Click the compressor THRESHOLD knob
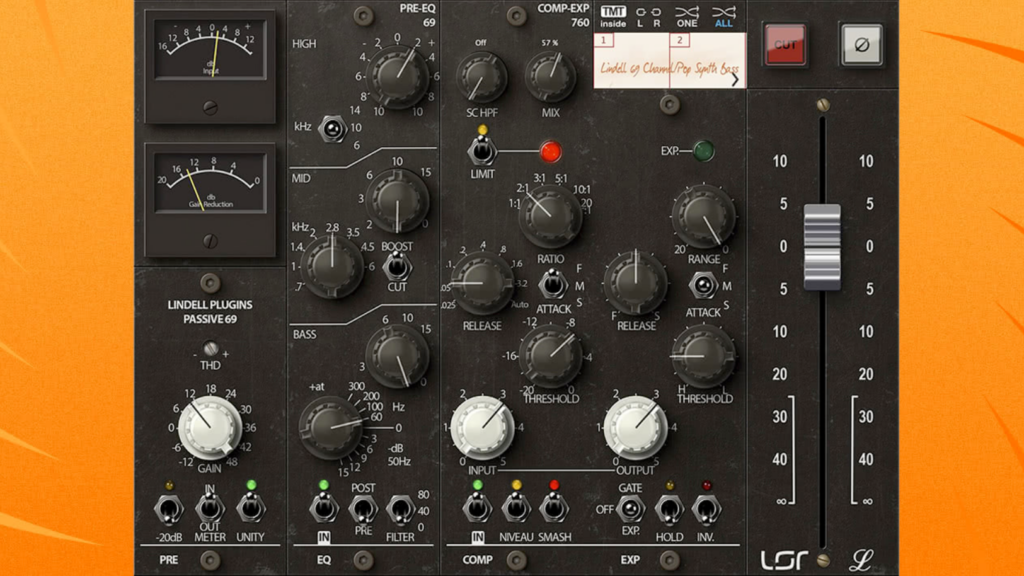This screenshot has width=1024, height=576. click(551, 357)
